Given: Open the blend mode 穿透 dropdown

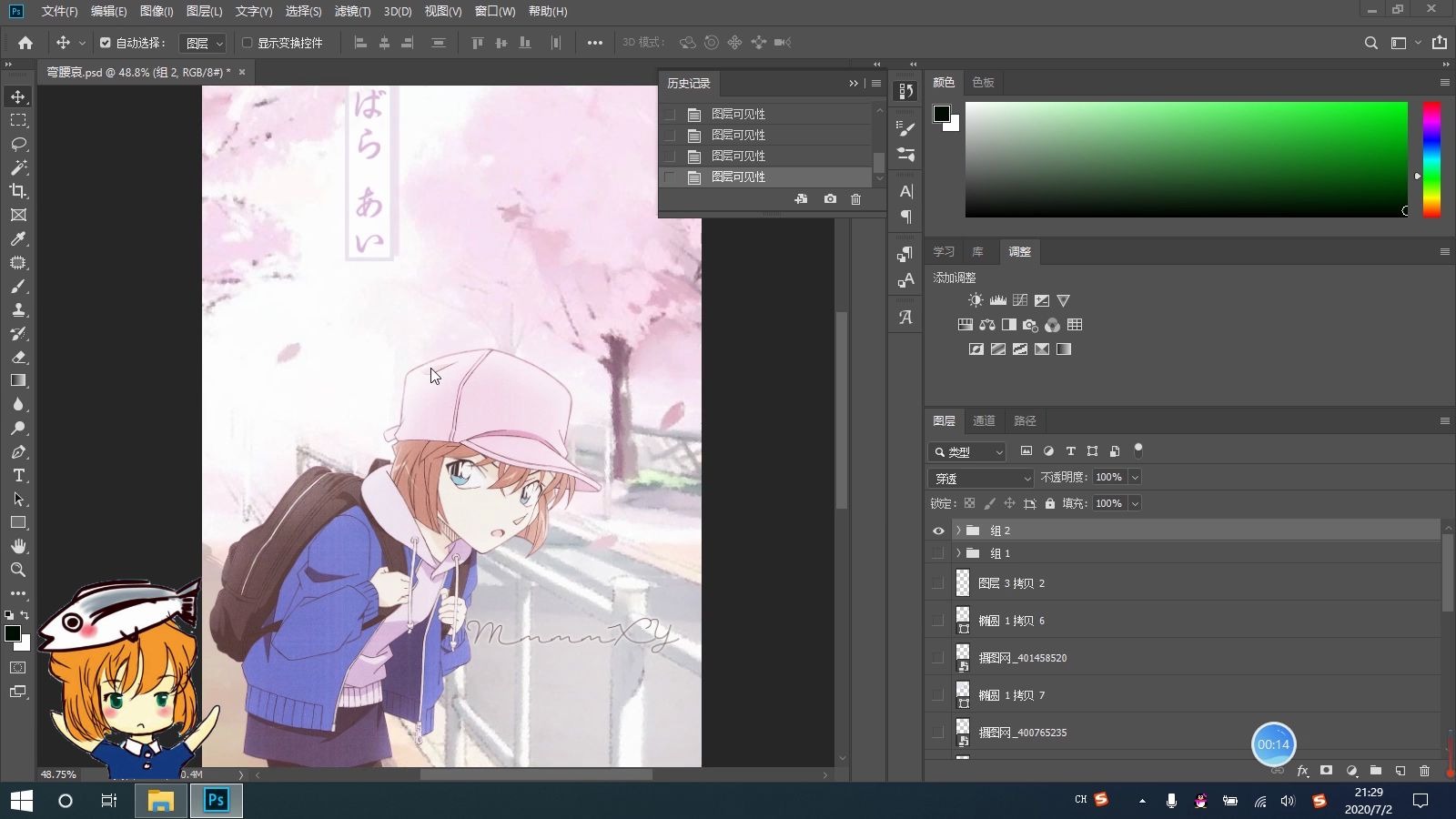Looking at the screenshot, I should coord(982,478).
